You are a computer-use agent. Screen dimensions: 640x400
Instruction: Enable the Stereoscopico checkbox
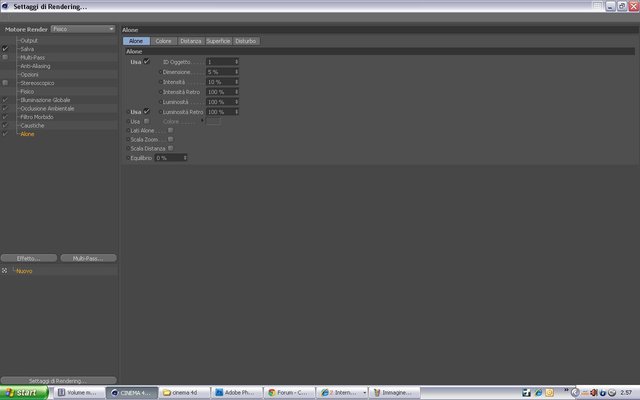pos(5,82)
